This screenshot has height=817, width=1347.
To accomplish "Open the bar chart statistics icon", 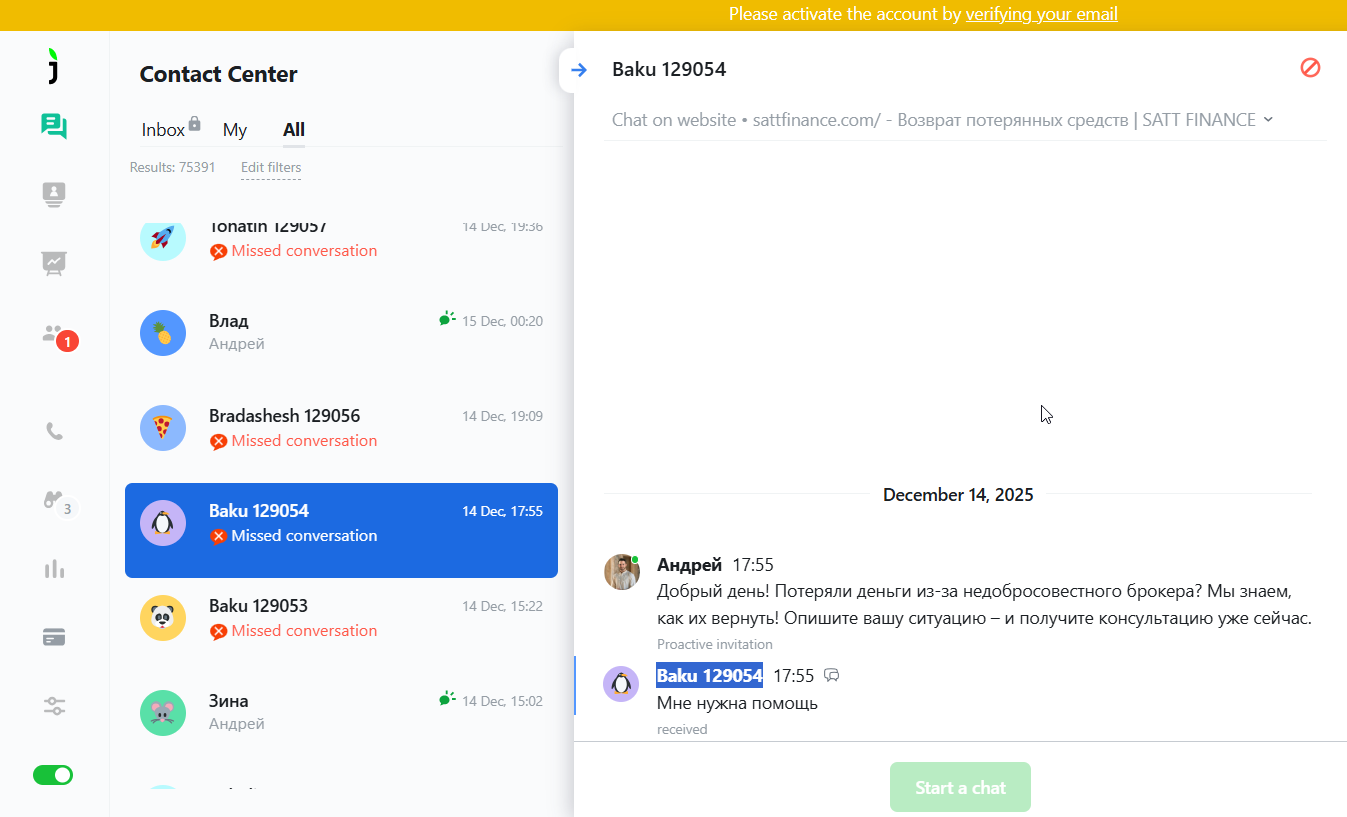I will (x=54, y=569).
